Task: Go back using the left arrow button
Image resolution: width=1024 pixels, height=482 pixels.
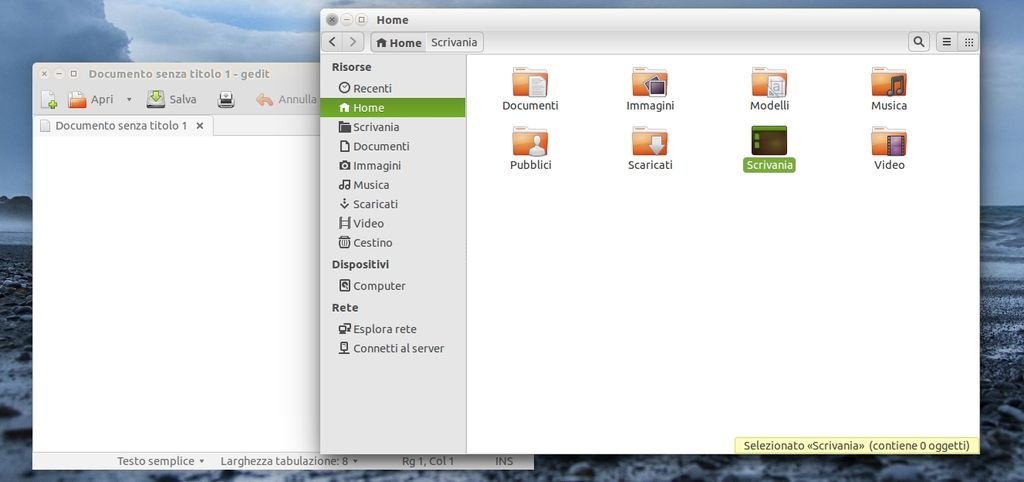Action: 333,42
